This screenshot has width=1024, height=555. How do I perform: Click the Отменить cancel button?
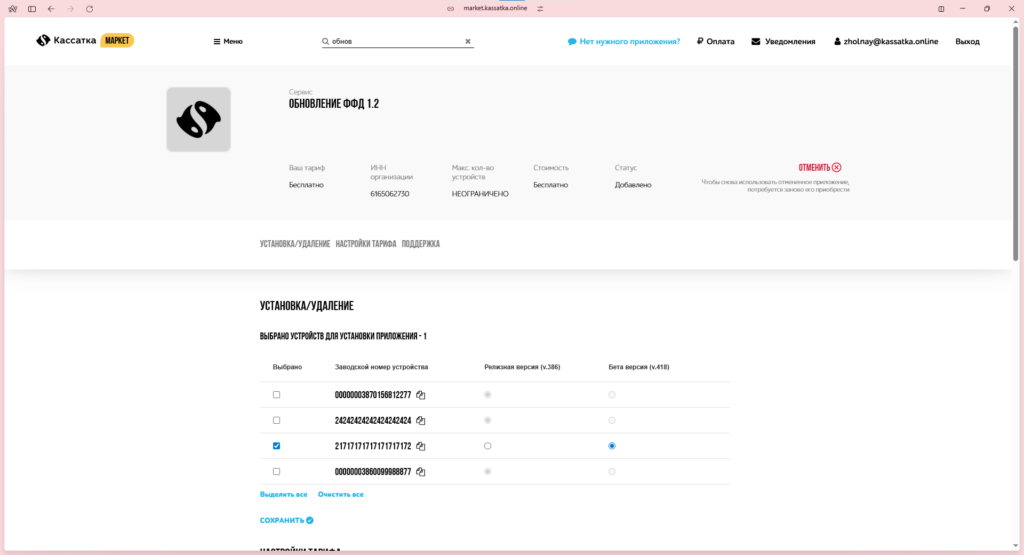(820, 167)
